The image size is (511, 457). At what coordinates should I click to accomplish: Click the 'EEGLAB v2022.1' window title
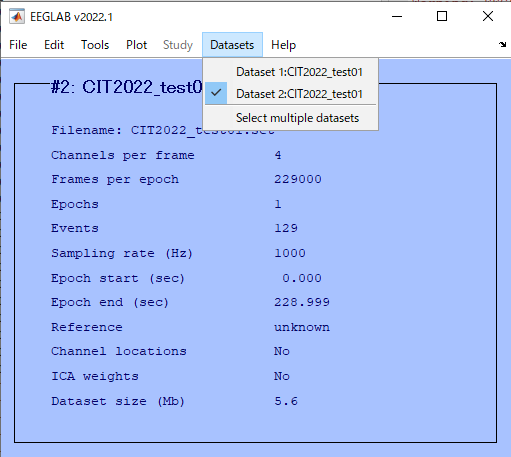(x=71, y=17)
